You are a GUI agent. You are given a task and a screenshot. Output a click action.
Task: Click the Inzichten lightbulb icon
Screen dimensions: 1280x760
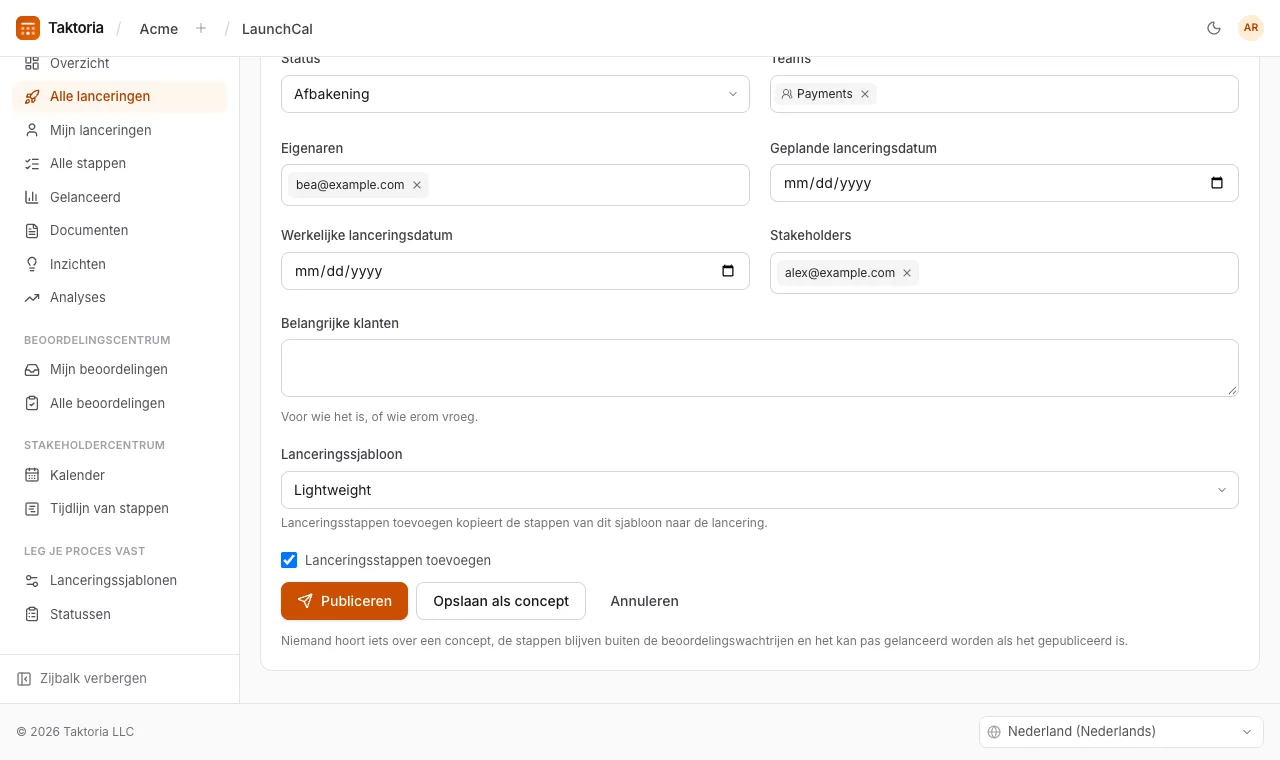click(x=32, y=264)
